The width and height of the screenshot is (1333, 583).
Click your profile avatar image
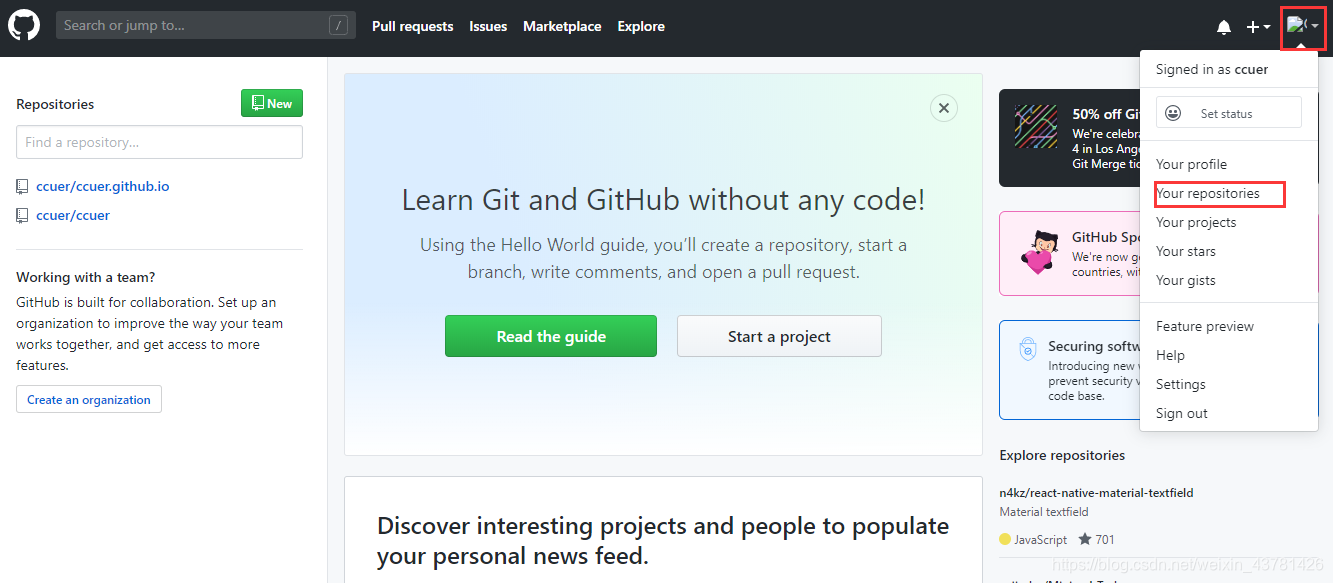tap(1296, 26)
